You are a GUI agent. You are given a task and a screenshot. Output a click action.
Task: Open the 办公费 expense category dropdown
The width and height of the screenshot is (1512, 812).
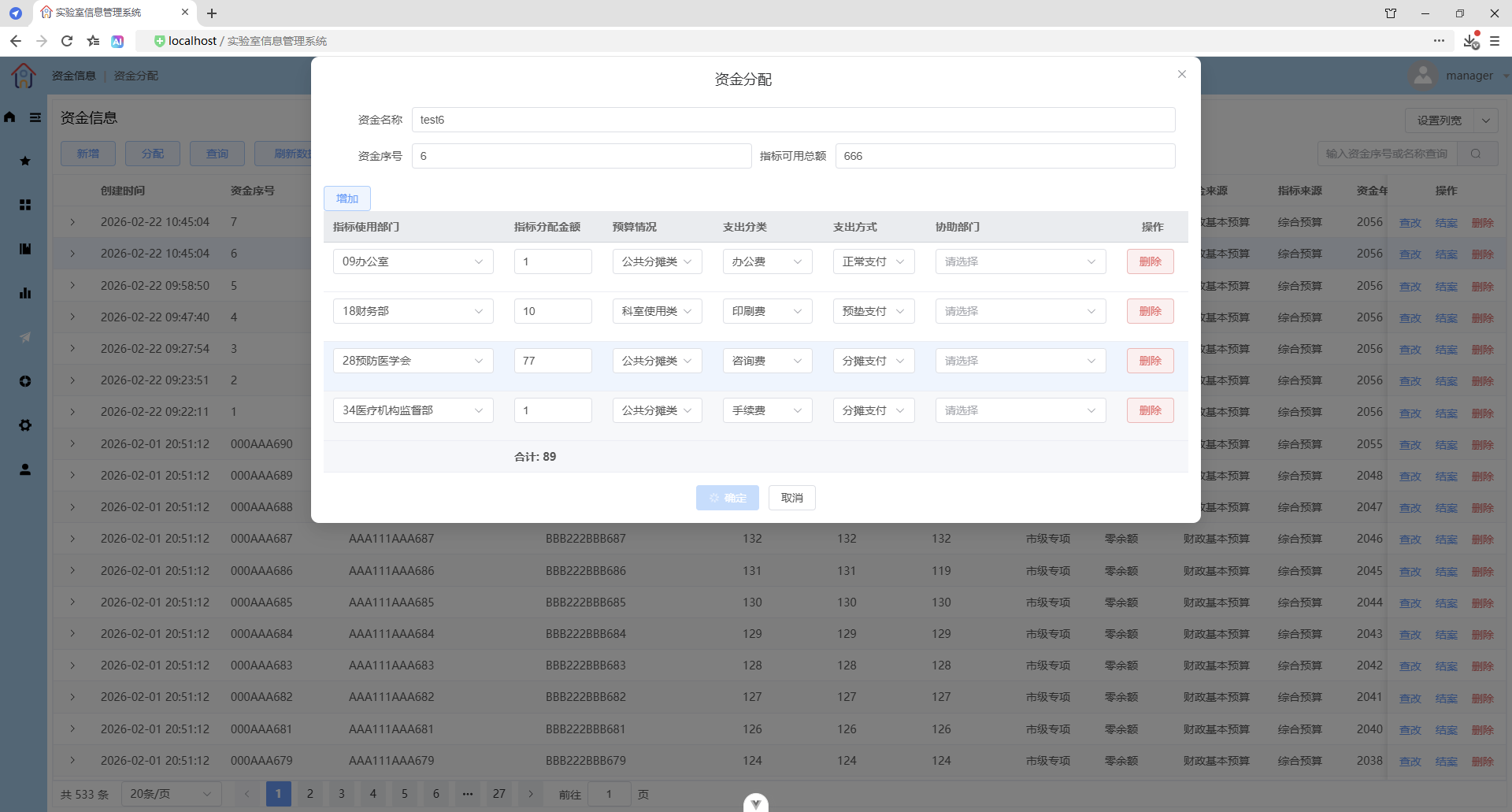(768, 261)
